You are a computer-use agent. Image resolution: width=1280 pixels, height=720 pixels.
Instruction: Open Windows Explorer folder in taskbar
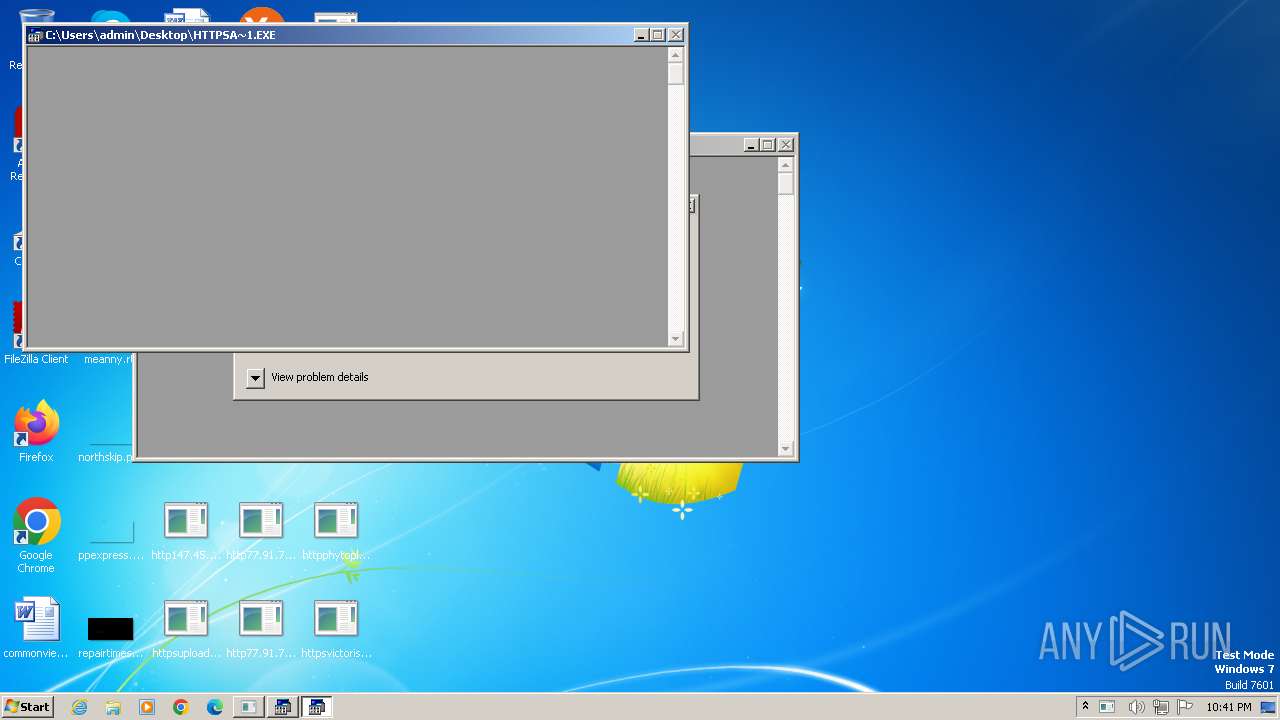pos(113,707)
